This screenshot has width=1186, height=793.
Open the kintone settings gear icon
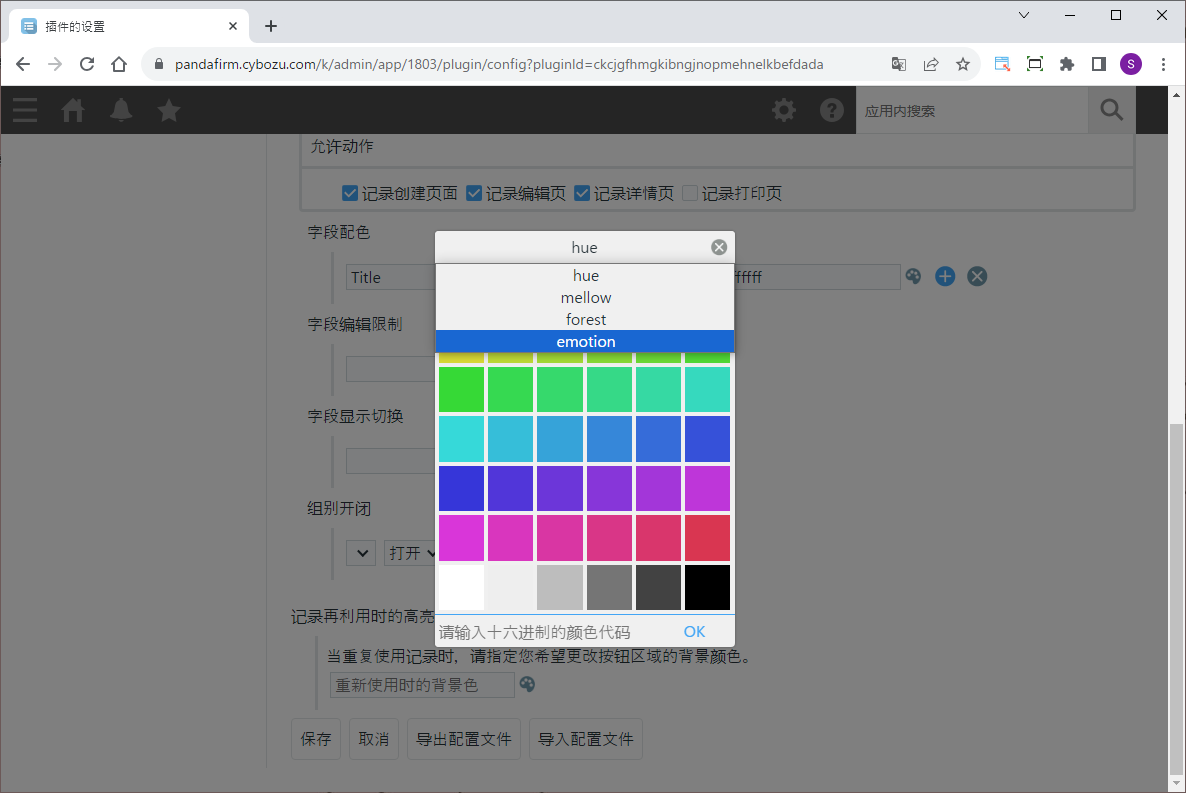[784, 110]
